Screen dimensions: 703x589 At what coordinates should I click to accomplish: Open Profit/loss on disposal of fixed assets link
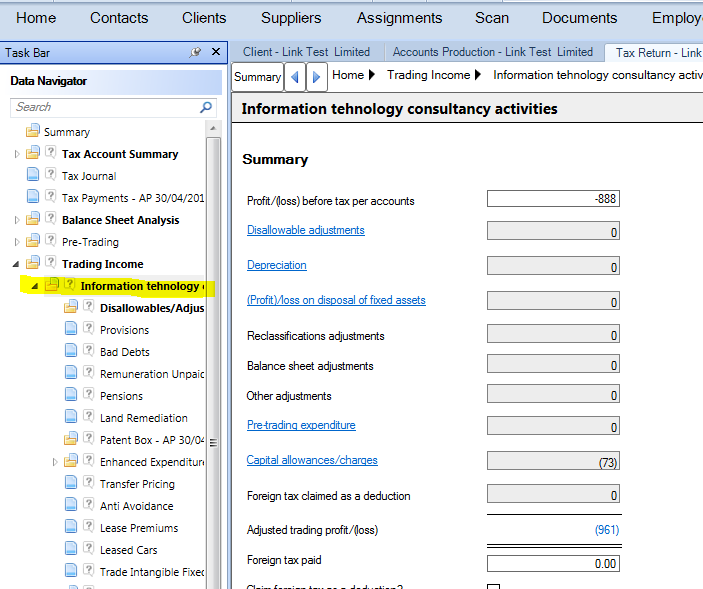click(336, 300)
